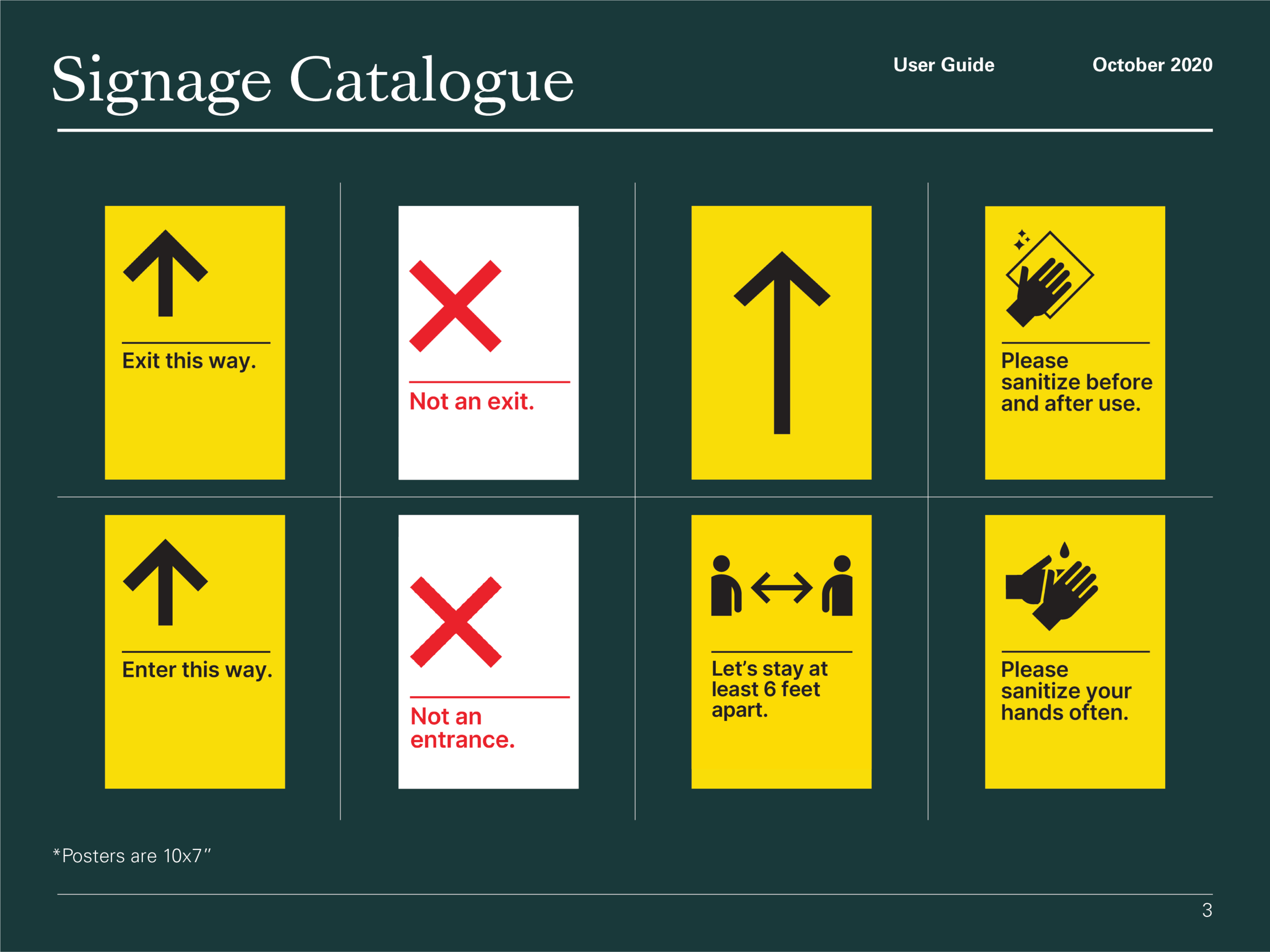Click Please sanitize before and after use
The image size is (1270, 952).
pos(1076,382)
